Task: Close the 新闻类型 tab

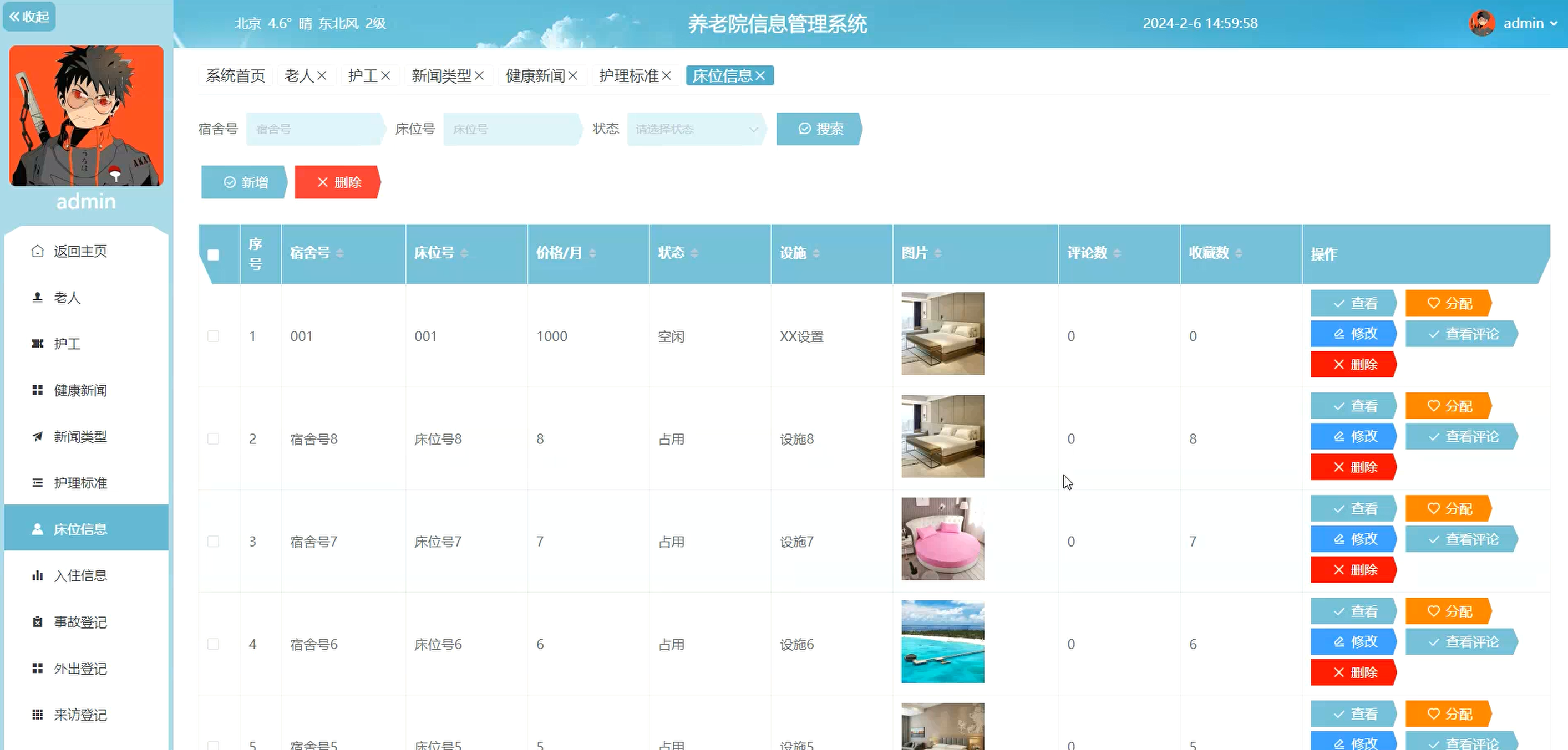Action: coord(479,75)
